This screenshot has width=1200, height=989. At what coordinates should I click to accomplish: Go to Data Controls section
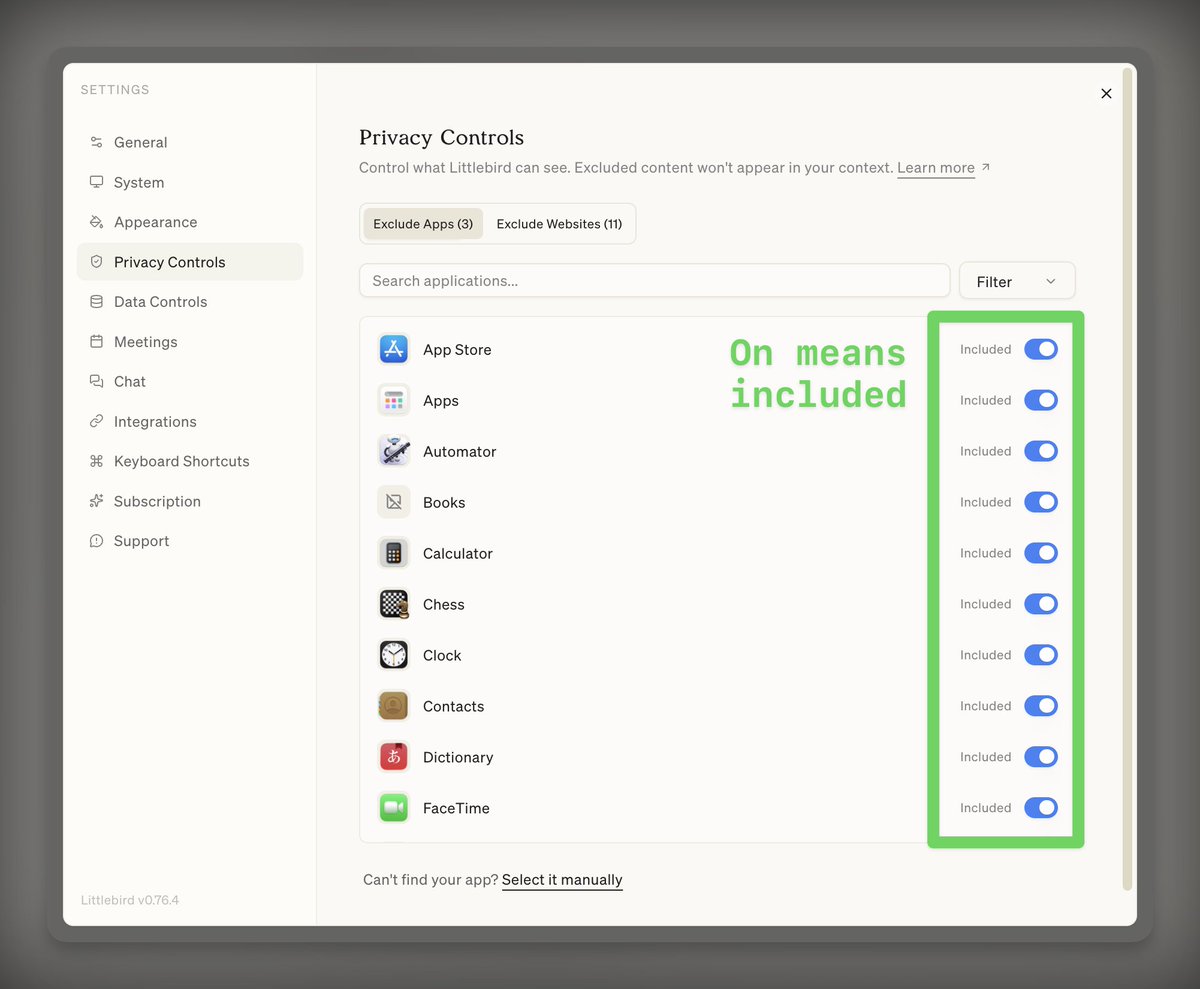[190, 302]
